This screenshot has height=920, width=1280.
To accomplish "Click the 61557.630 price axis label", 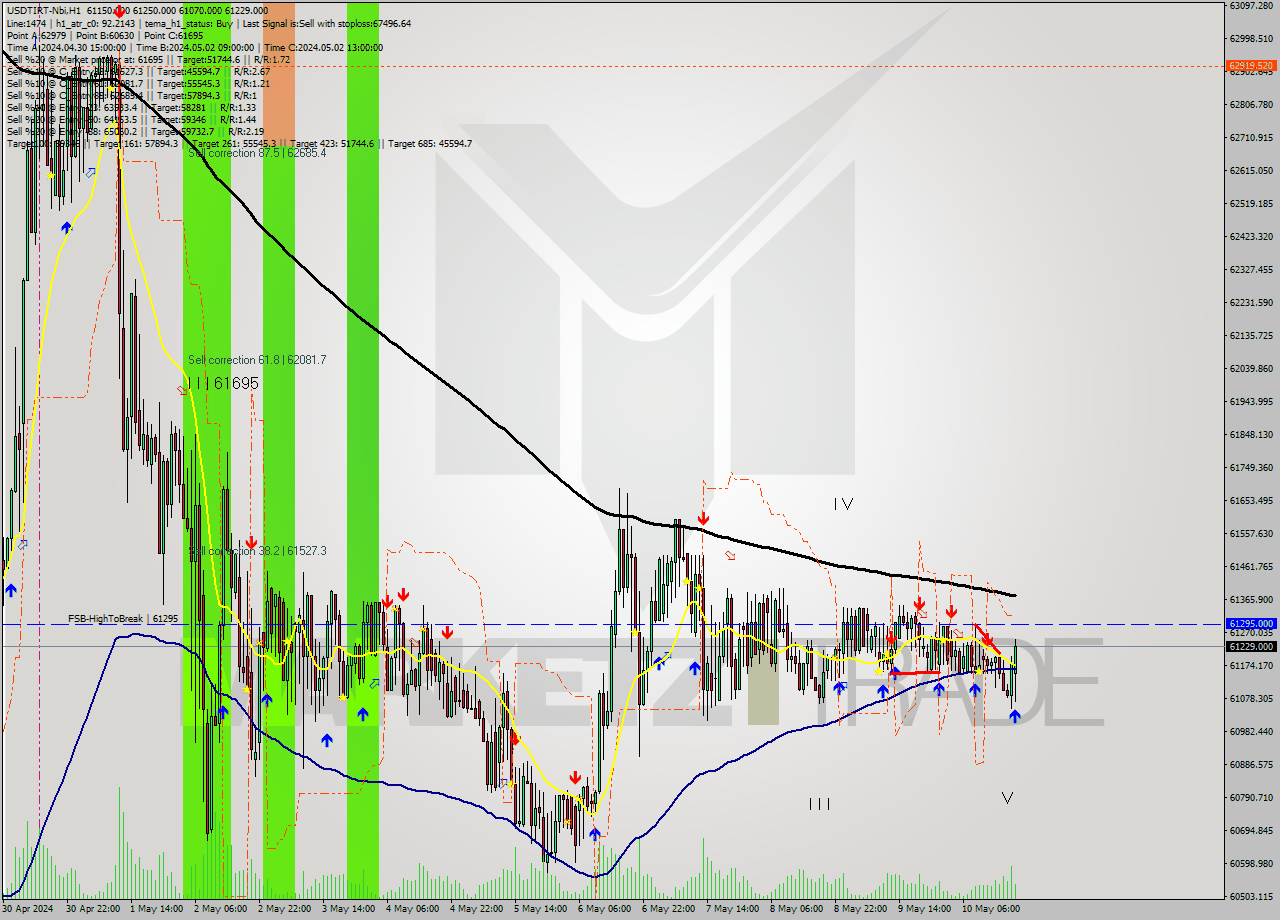I will pyautogui.click(x=1251, y=533).
